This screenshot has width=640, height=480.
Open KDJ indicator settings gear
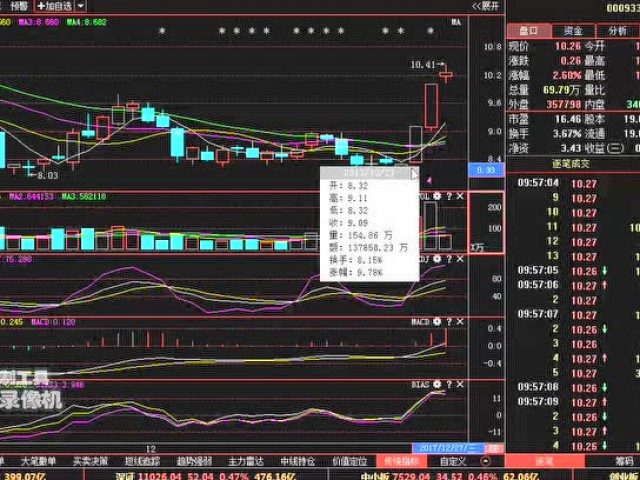pos(437,259)
